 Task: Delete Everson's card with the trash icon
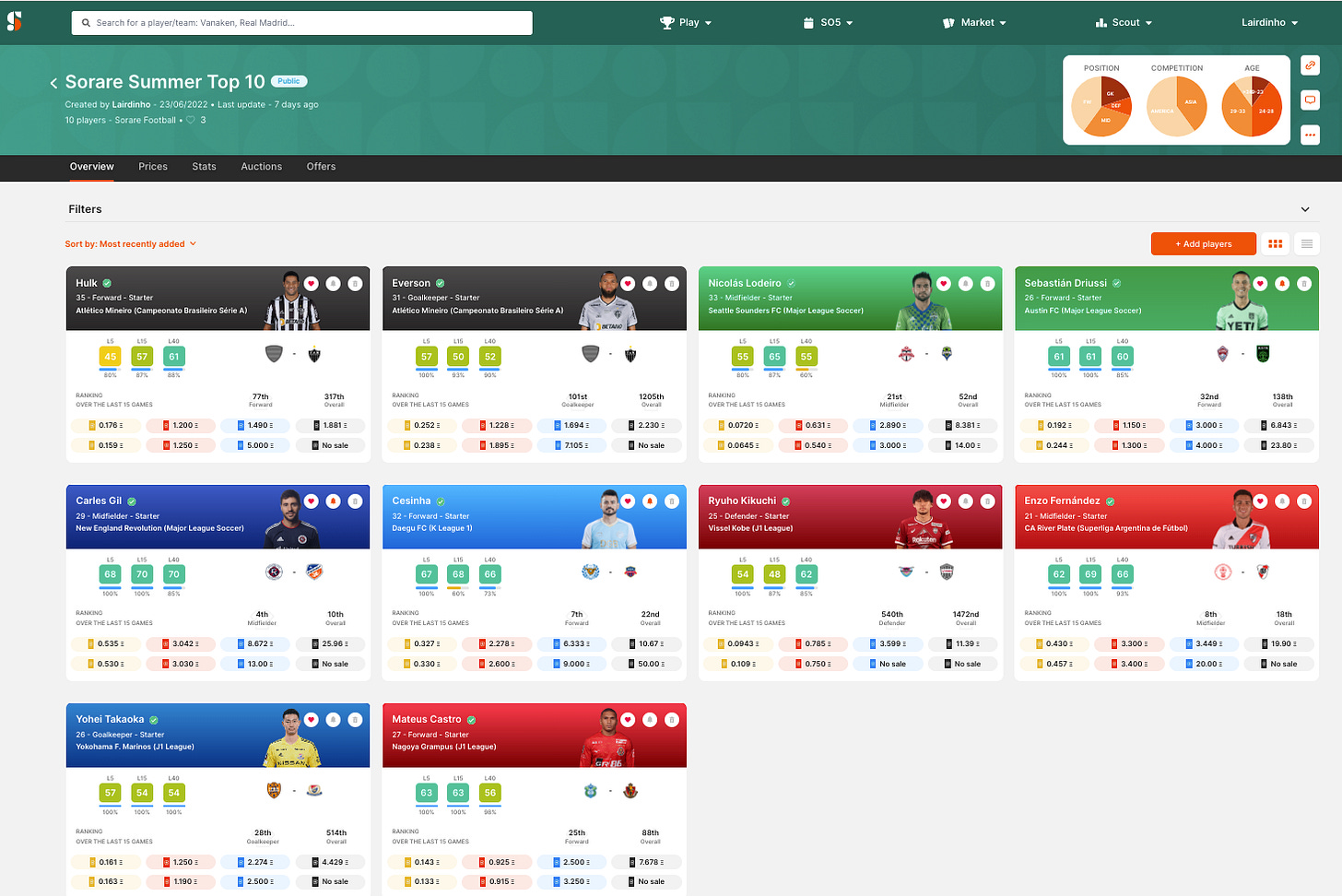tap(672, 284)
